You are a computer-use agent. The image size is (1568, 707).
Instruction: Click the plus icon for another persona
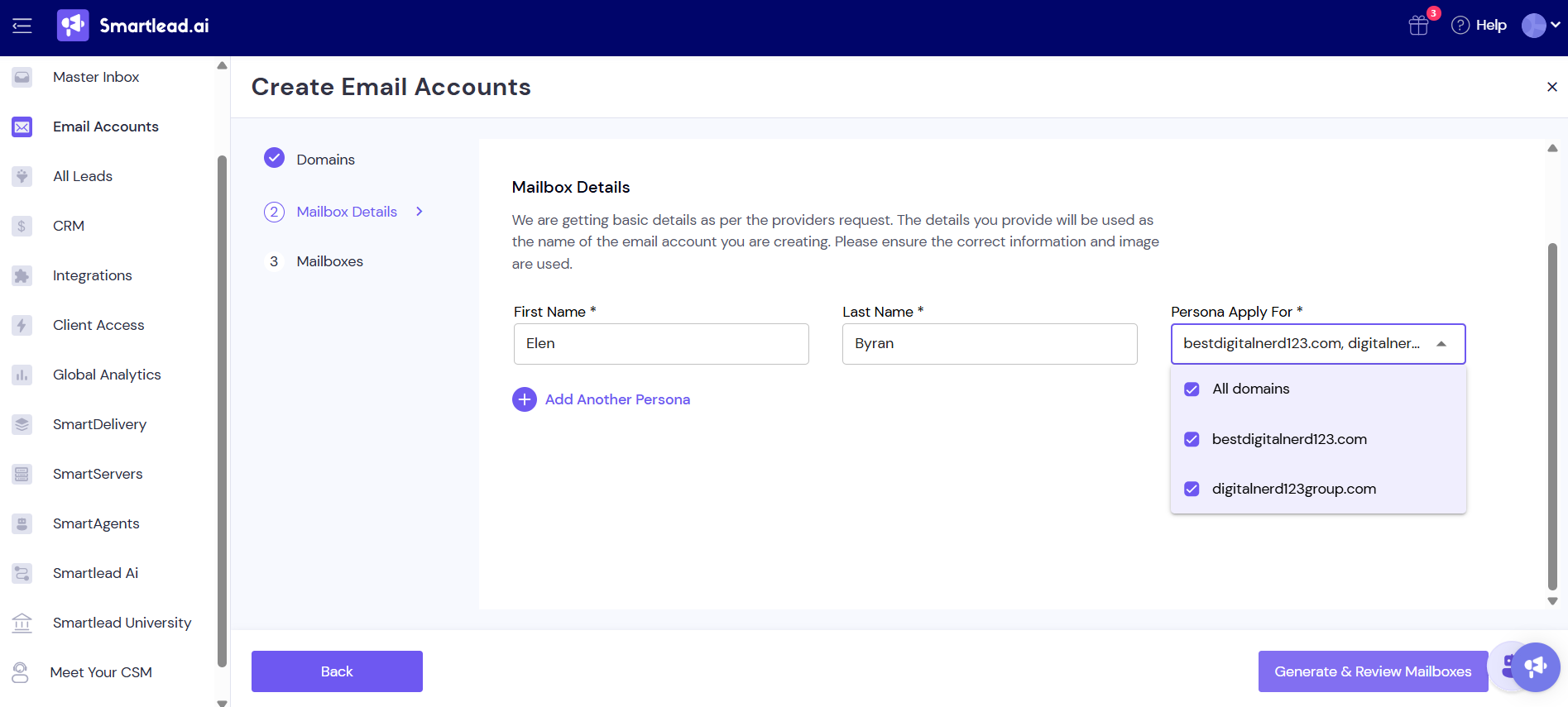525,399
